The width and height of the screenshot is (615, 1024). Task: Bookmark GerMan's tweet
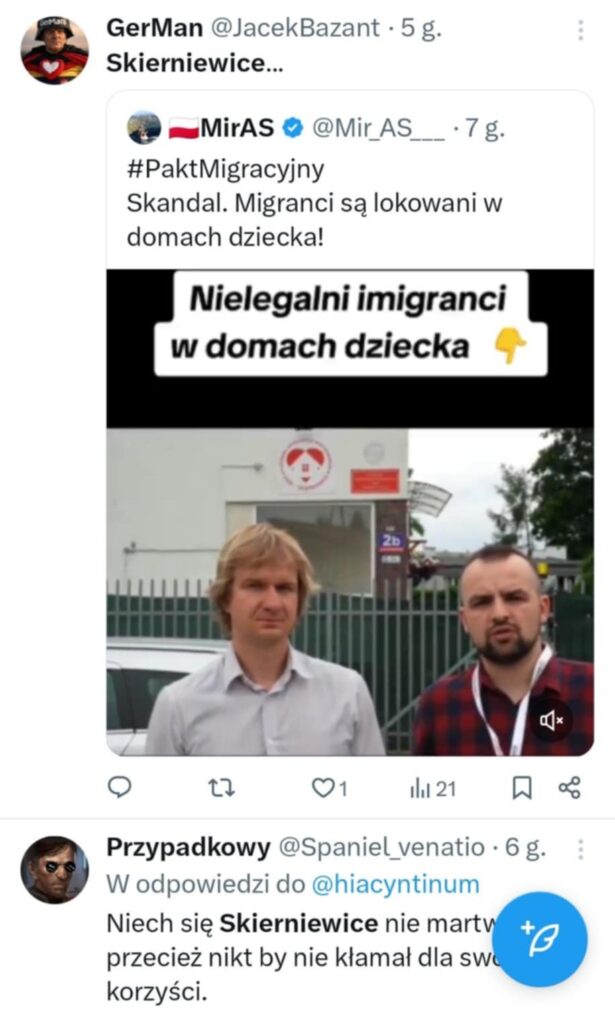(521, 788)
